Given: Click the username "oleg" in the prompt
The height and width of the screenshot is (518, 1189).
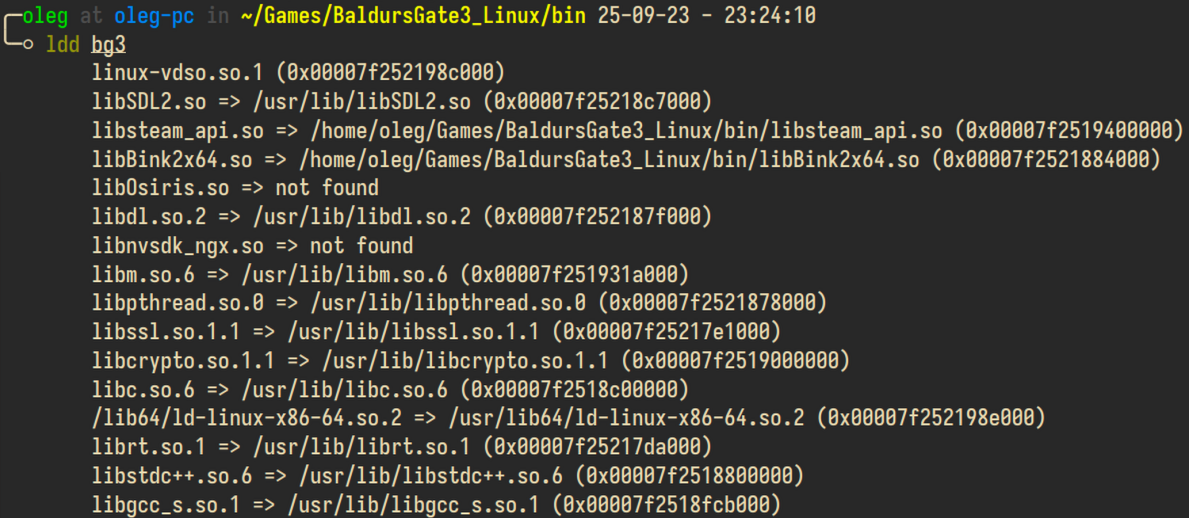Looking at the screenshot, I should coord(45,16).
